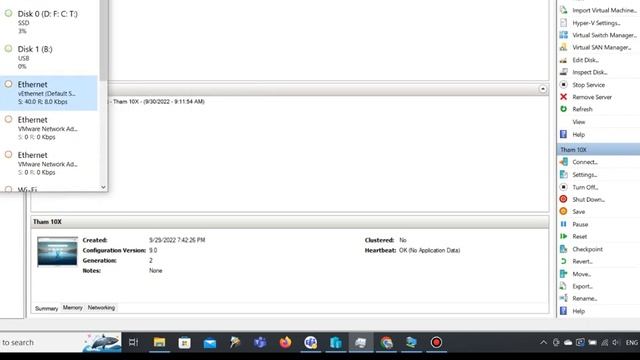Switch to the Memory tab
This screenshot has width=640, height=360.
coord(73,308)
